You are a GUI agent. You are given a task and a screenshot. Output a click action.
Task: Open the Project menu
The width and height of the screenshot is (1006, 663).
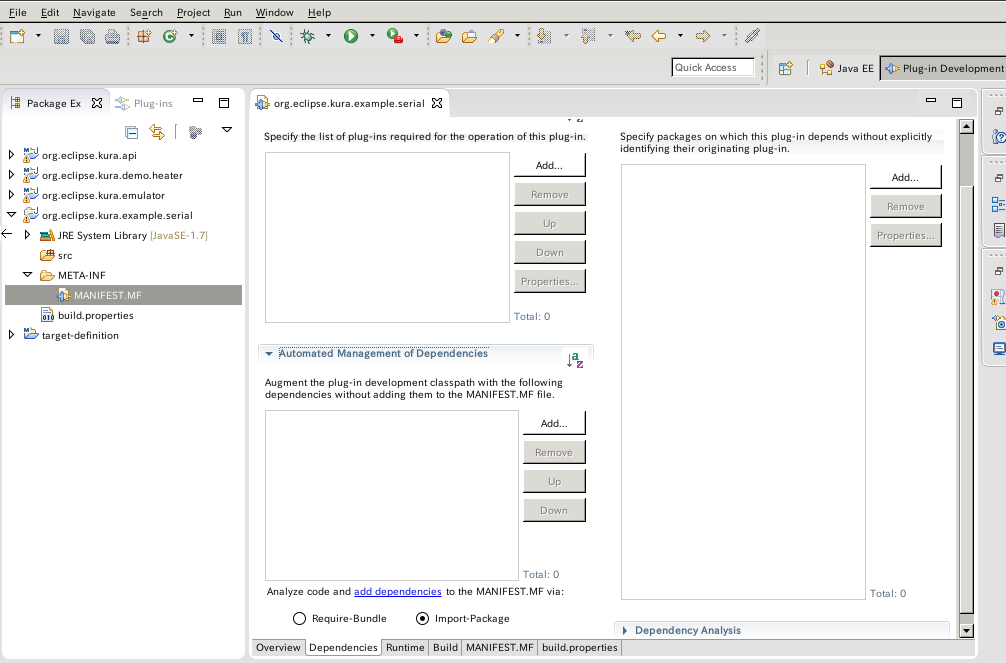tap(193, 12)
